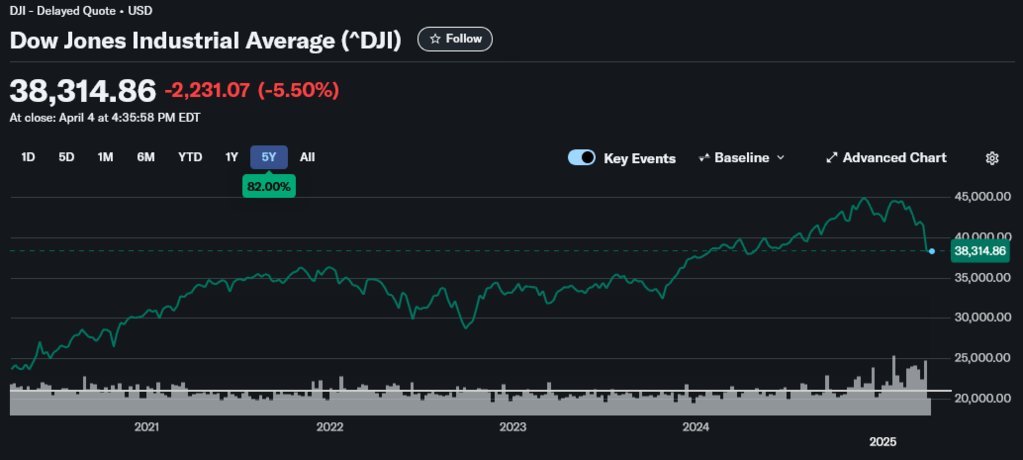Select the 1D time range
The image size is (1023, 460).
(x=28, y=157)
